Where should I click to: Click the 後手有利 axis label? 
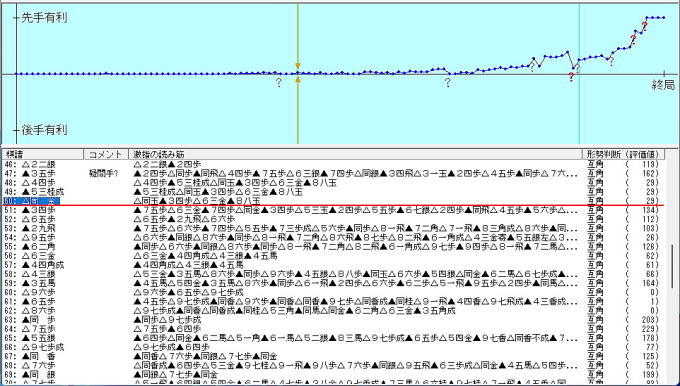click(x=44, y=130)
